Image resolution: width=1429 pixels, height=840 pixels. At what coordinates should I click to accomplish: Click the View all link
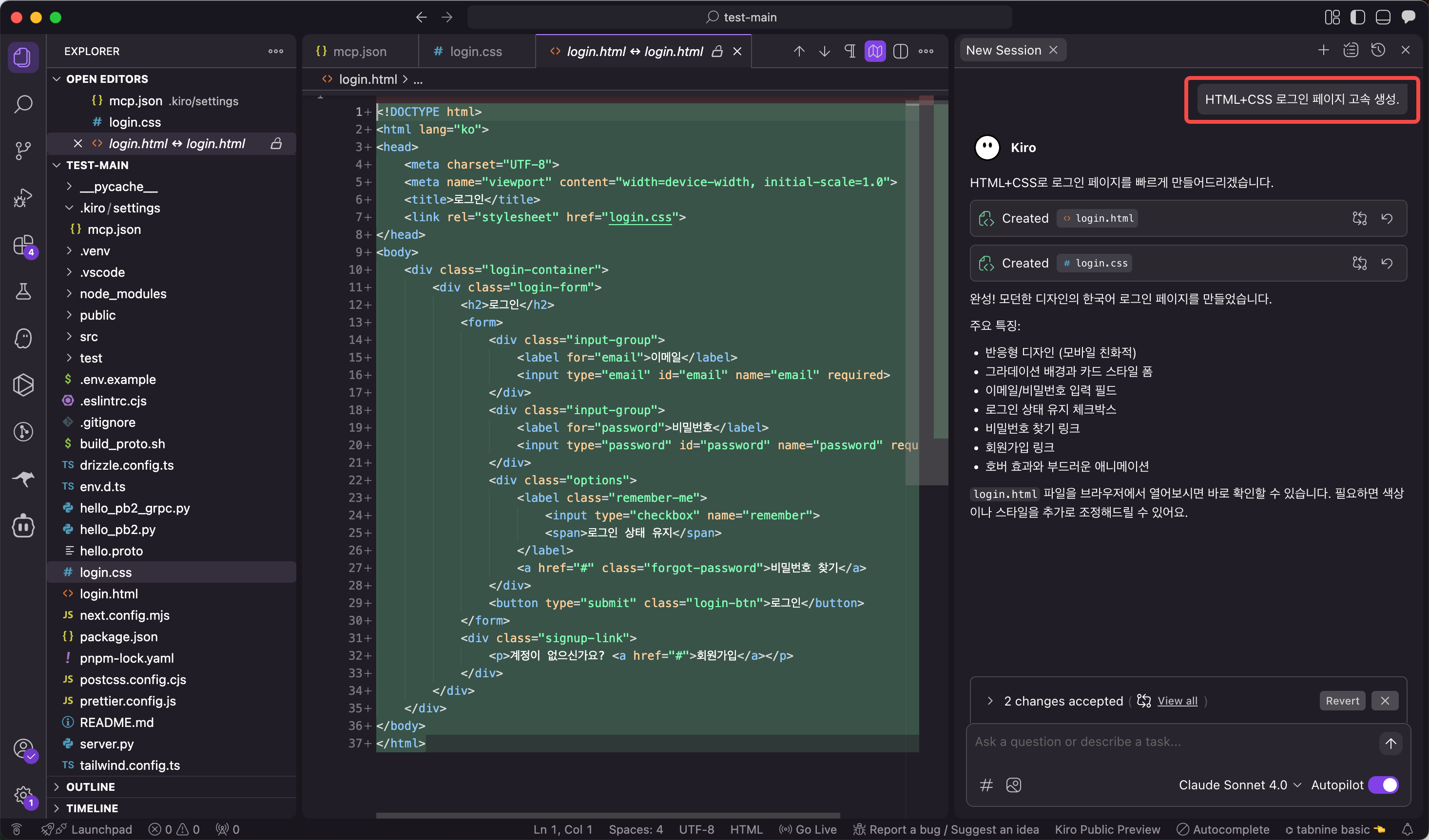coord(1177,701)
